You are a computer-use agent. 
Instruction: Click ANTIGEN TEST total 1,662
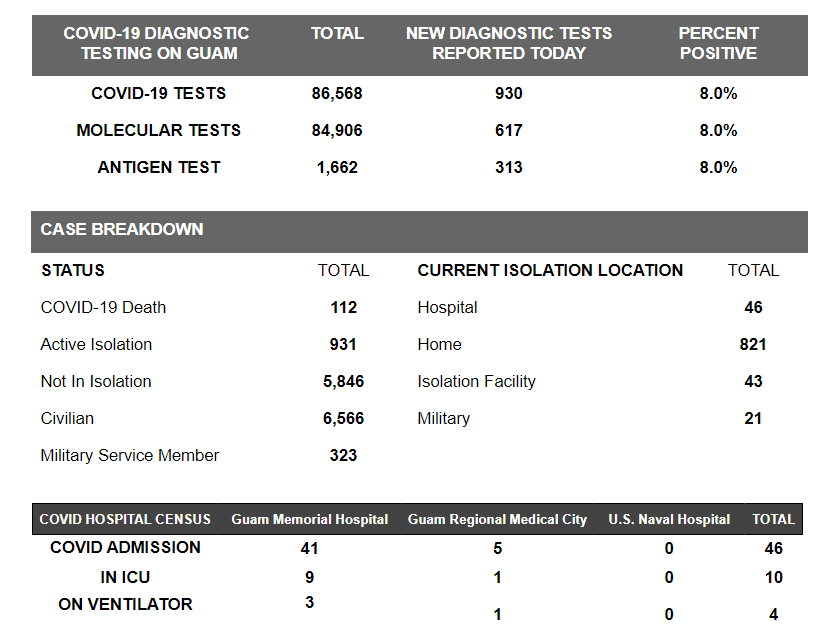coord(337,167)
